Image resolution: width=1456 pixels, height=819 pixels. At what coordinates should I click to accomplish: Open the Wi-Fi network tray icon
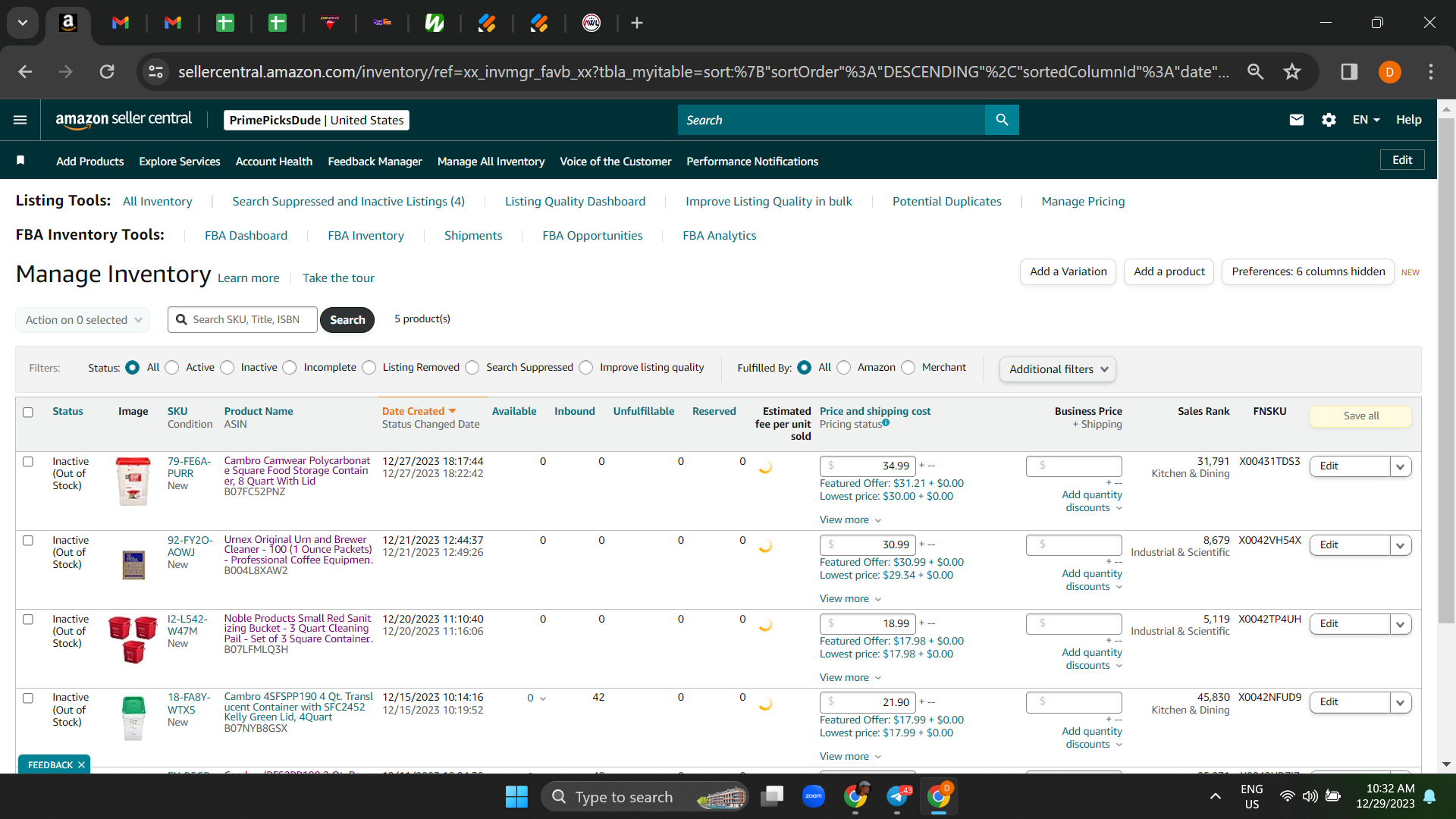pyautogui.click(x=1287, y=796)
